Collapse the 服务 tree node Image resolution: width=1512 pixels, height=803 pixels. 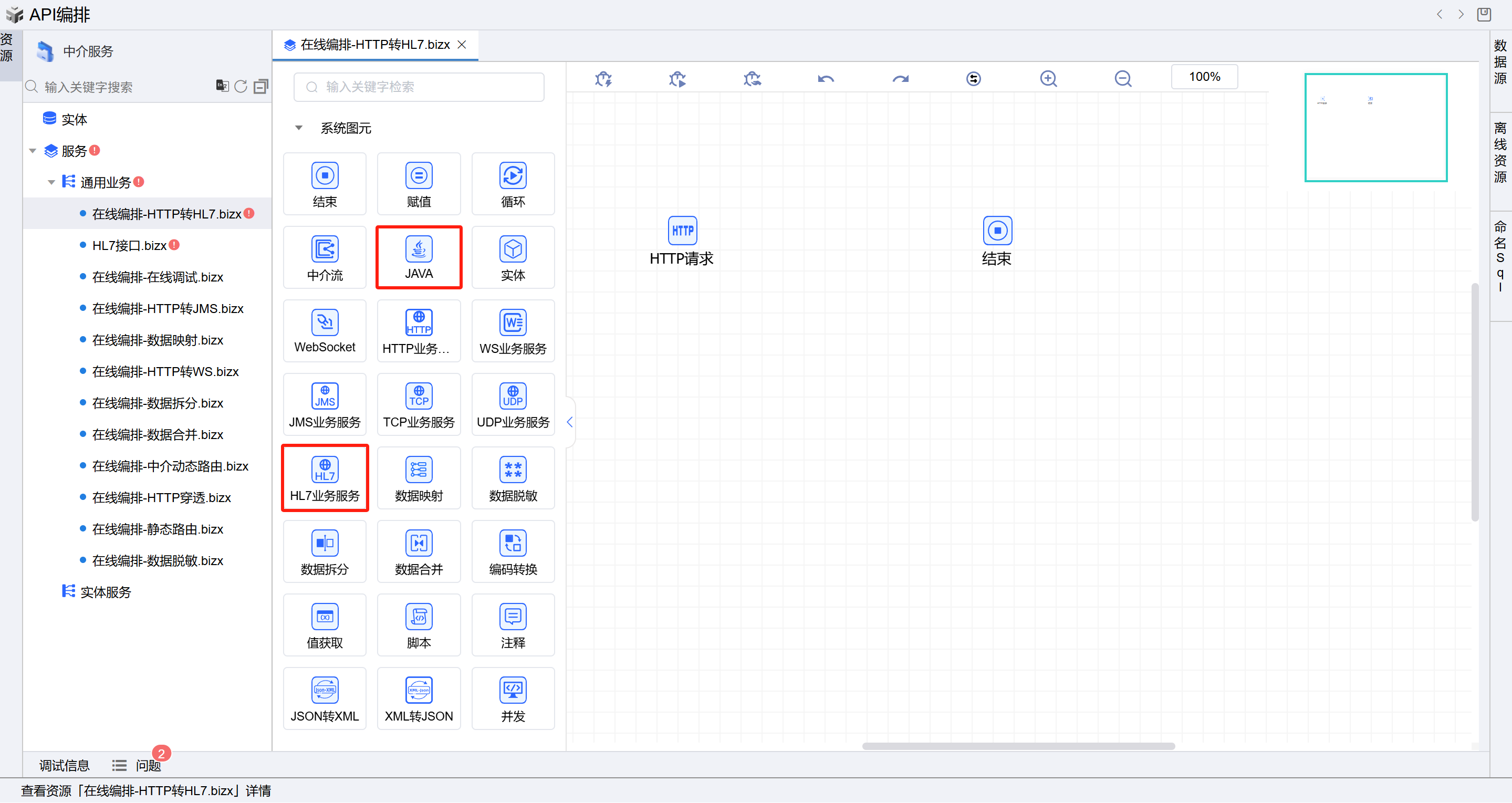tap(33, 151)
